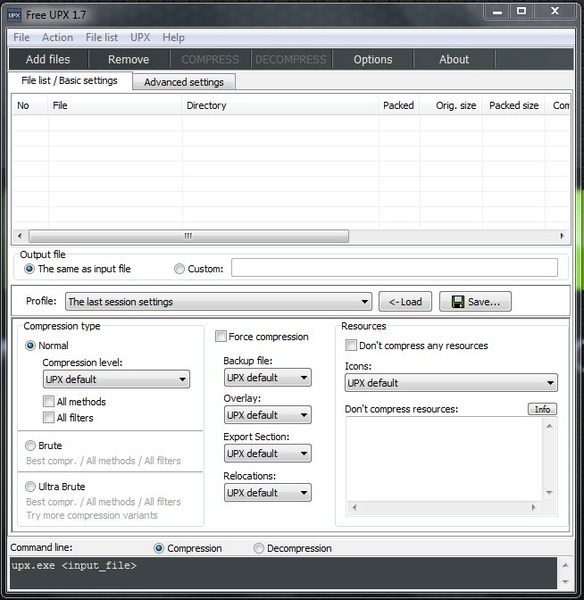
Task: Click resources list scroll down arrow
Action: point(550,493)
